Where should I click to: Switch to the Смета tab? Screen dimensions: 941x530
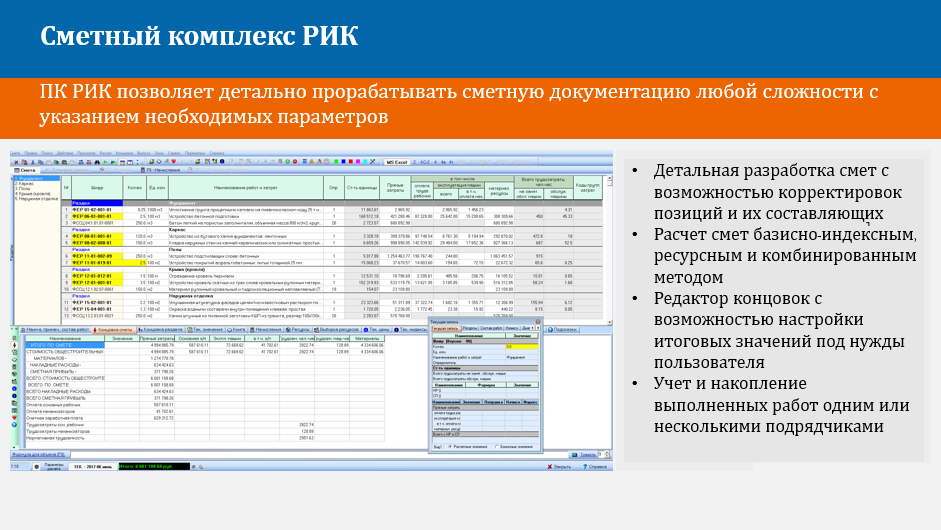pos(25,170)
